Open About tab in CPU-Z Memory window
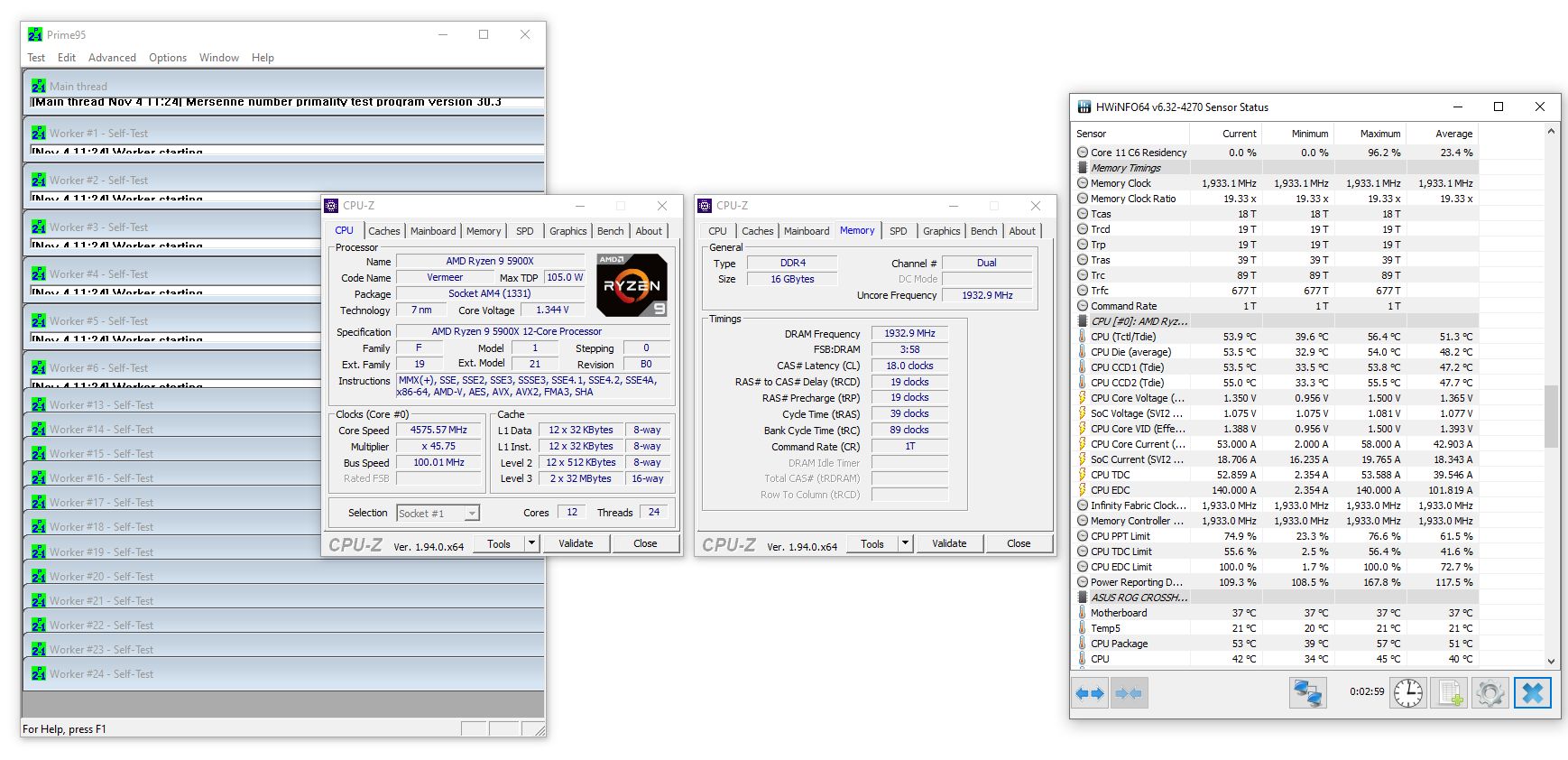The width and height of the screenshot is (1568, 760). tap(1022, 231)
